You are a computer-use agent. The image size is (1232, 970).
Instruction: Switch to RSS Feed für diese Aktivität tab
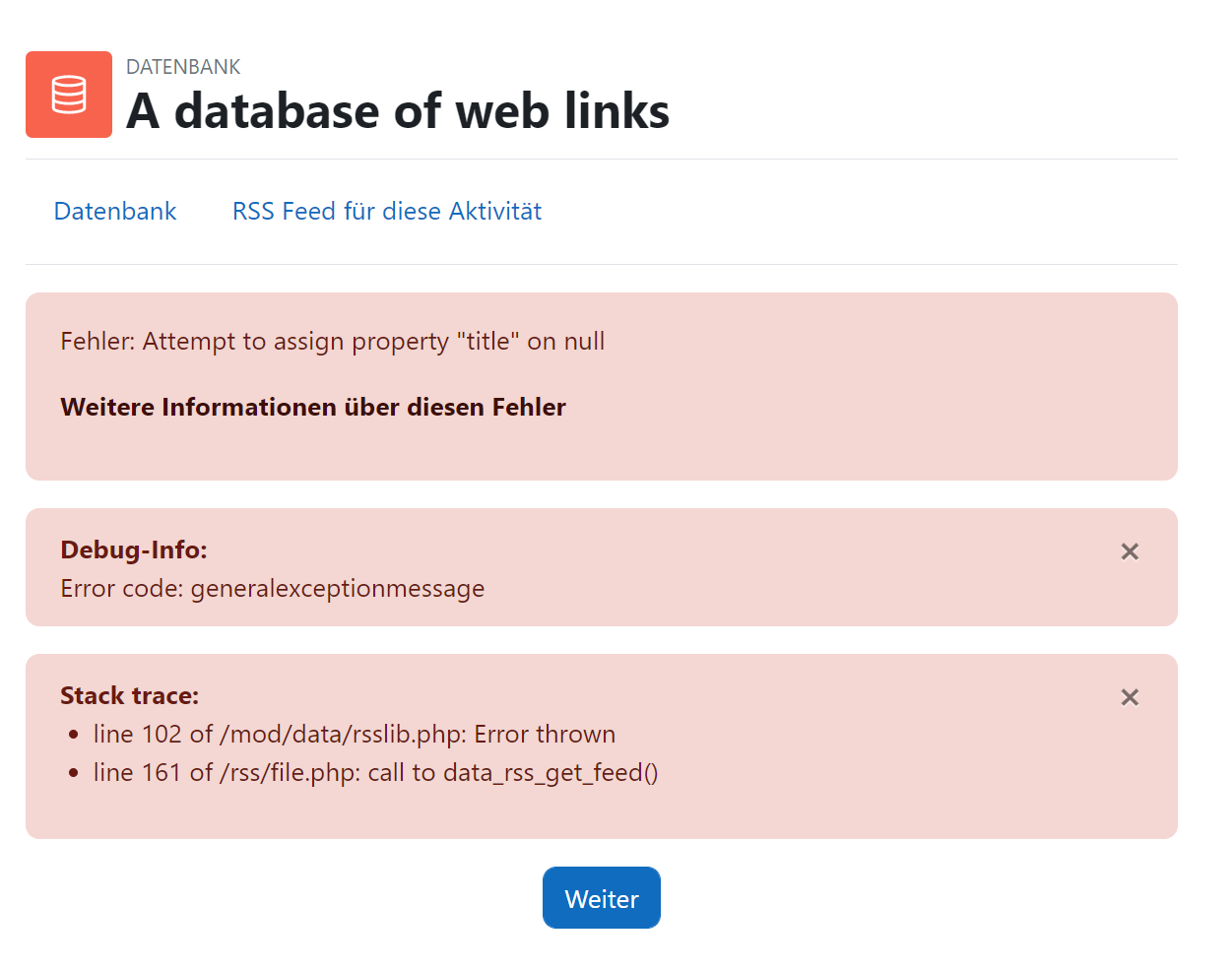(x=387, y=211)
